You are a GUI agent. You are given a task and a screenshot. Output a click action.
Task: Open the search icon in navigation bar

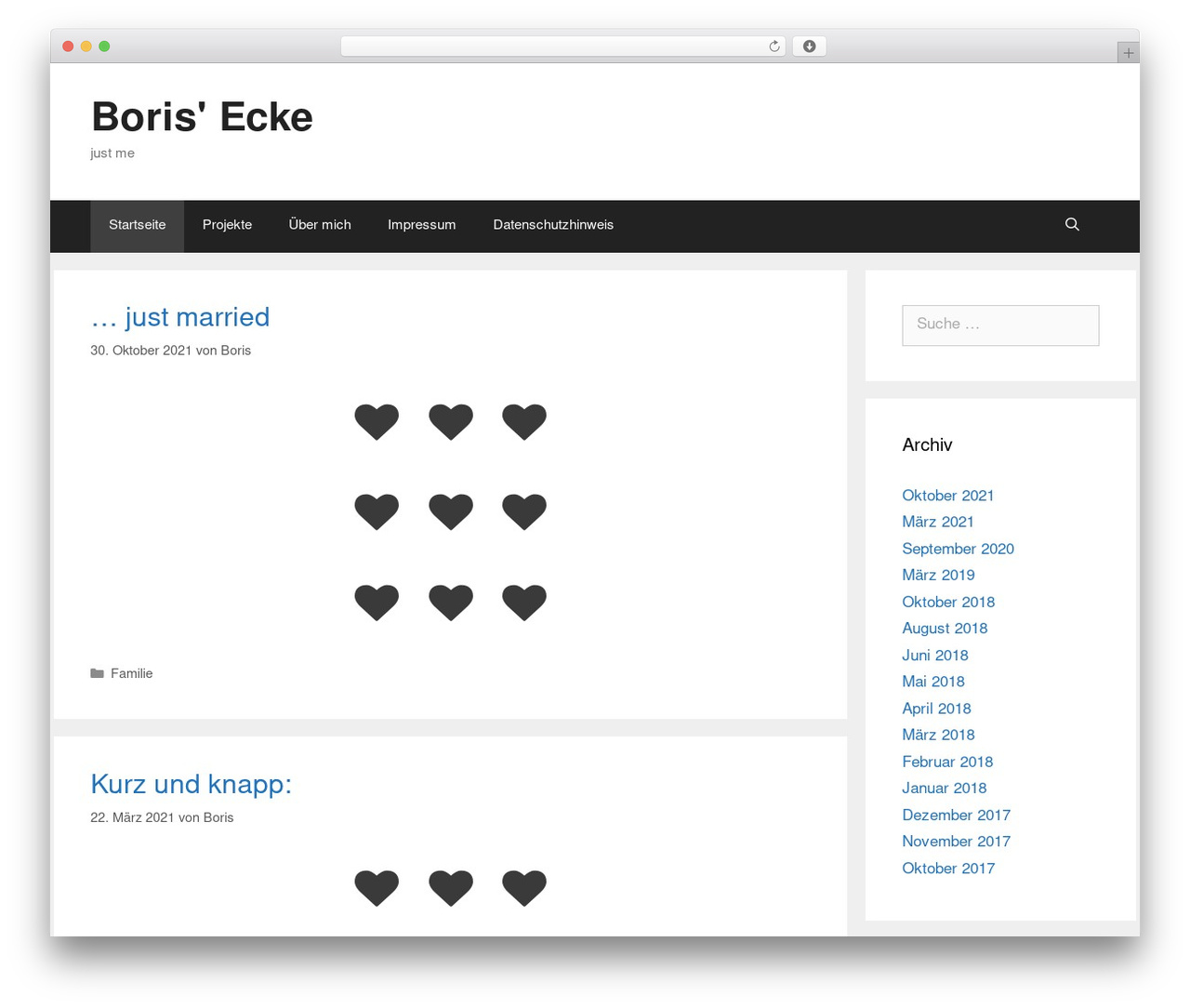click(1072, 224)
